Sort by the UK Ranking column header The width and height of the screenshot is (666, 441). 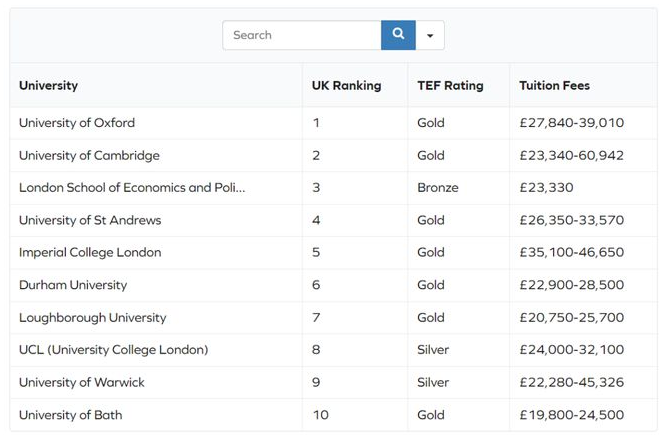tap(346, 85)
